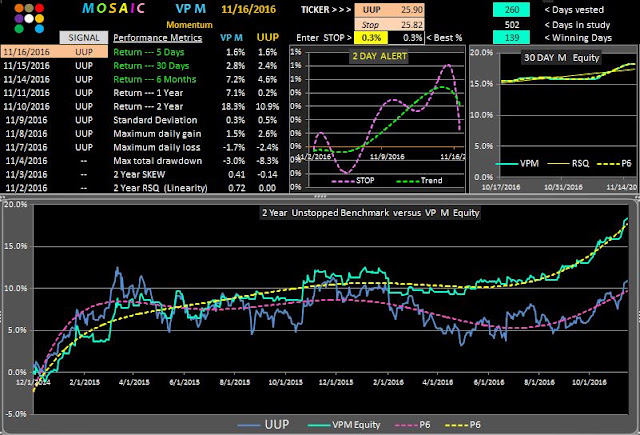Click the 2 DAY ALERT chart title
This screenshot has height=435, width=640.
[x=380, y=56]
